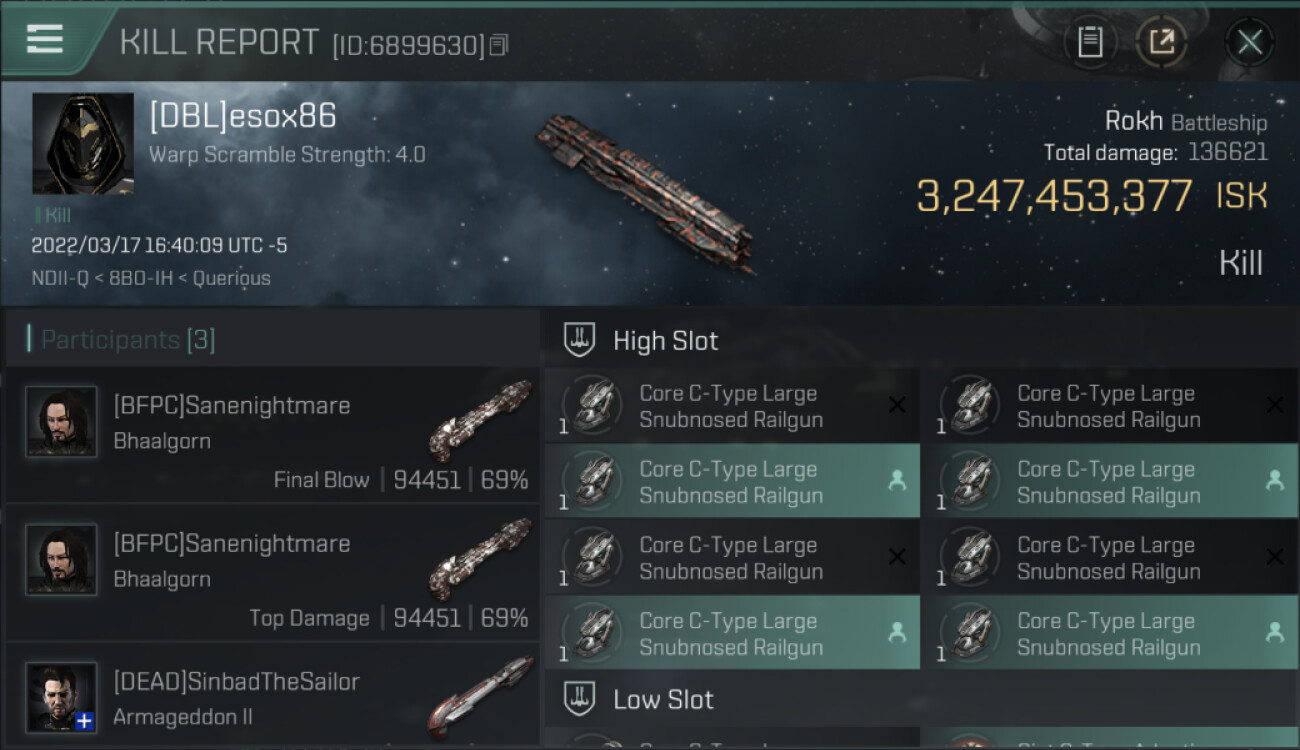The height and width of the screenshot is (750, 1300).
Task: Click esox86 pilot portrait
Action: coord(83,144)
